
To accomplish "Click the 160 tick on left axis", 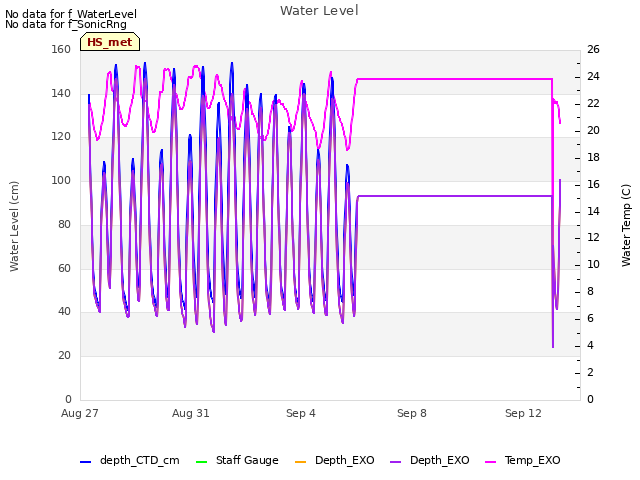I will (x=61, y=49).
